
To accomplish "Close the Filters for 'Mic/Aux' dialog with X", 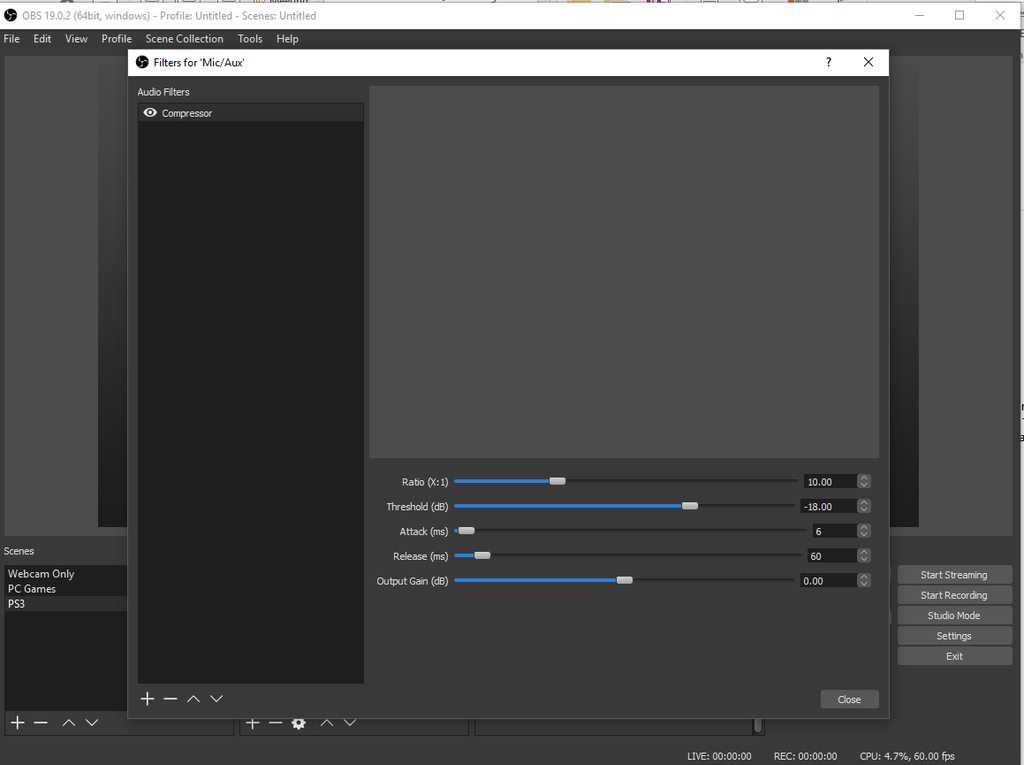I will (868, 62).
